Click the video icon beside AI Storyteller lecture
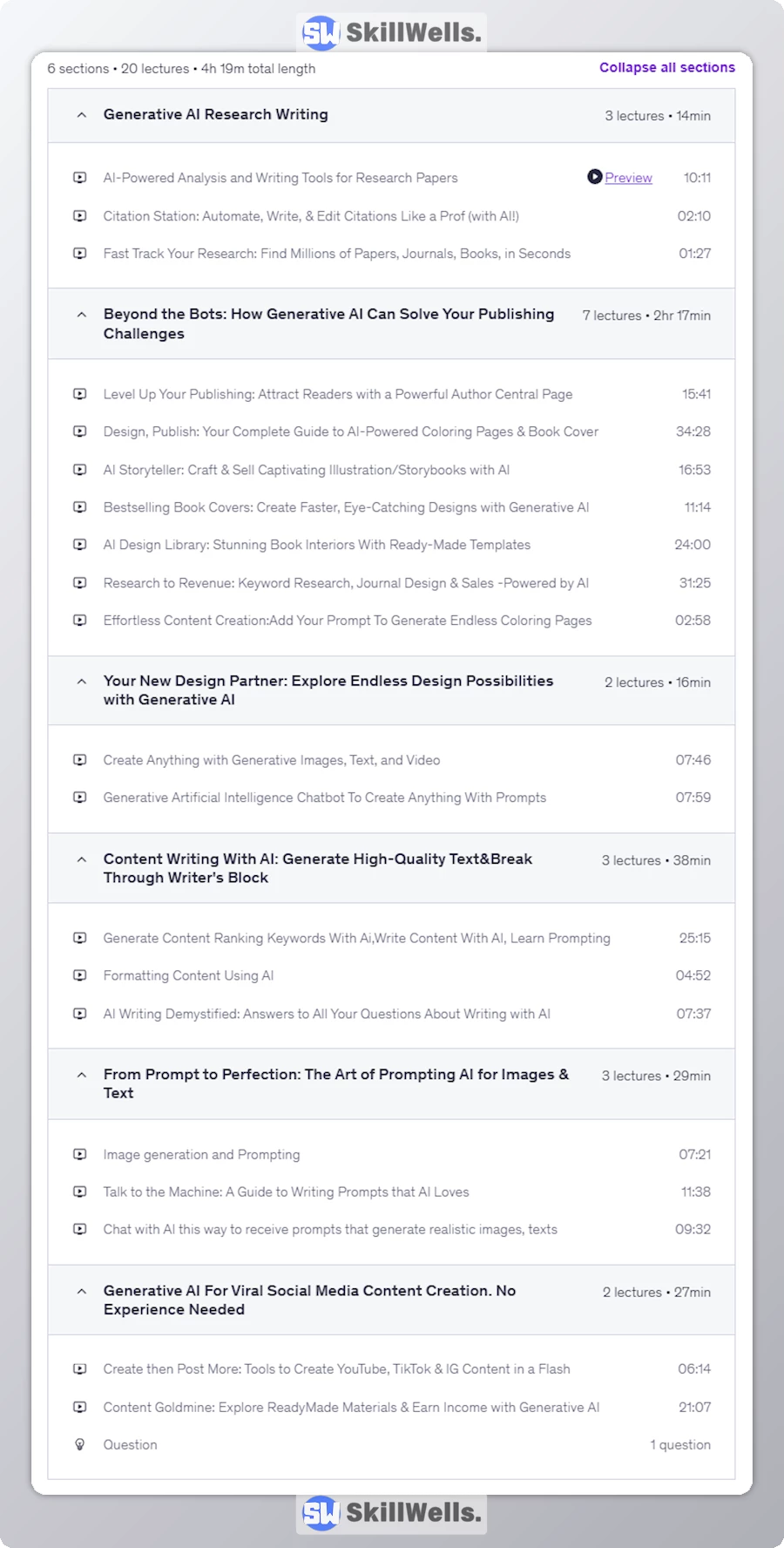 (80, 470)
